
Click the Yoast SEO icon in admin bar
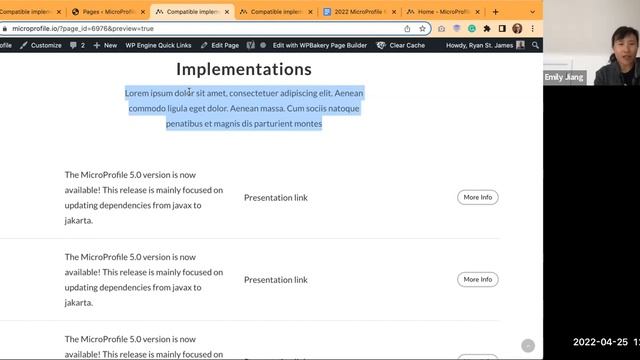(251, 45)
